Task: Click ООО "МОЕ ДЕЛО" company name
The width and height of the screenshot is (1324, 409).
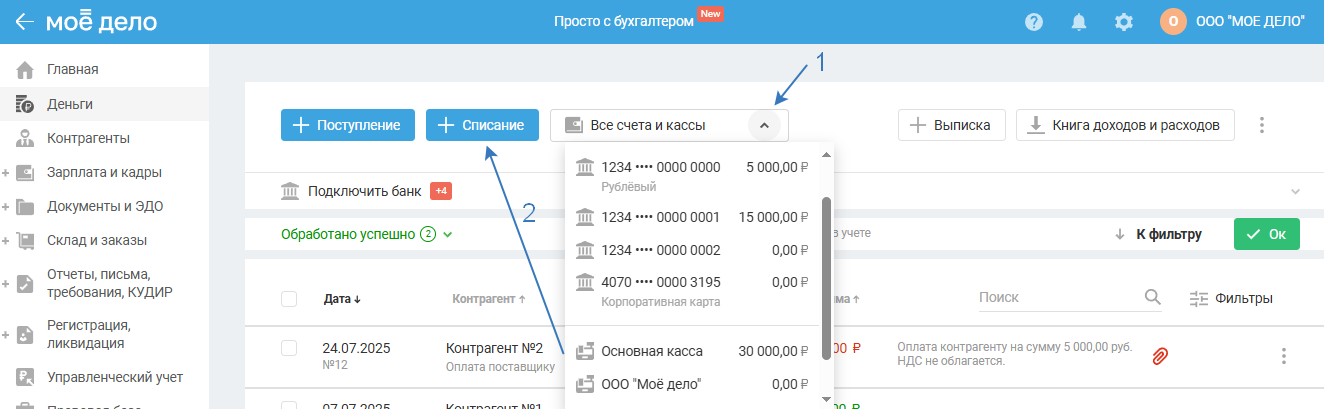Action: coord(1250,22)
